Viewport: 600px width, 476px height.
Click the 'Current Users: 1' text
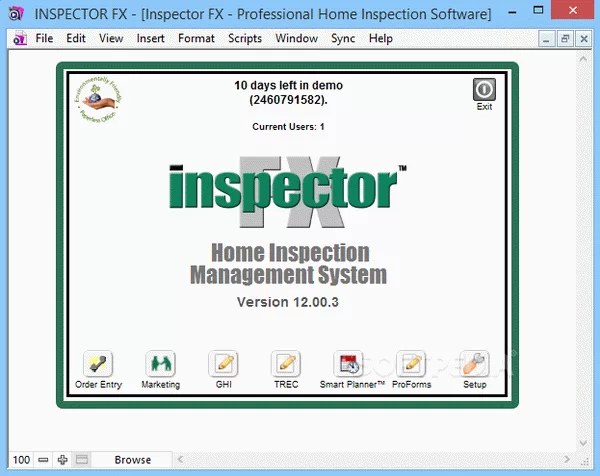[288, 127]
